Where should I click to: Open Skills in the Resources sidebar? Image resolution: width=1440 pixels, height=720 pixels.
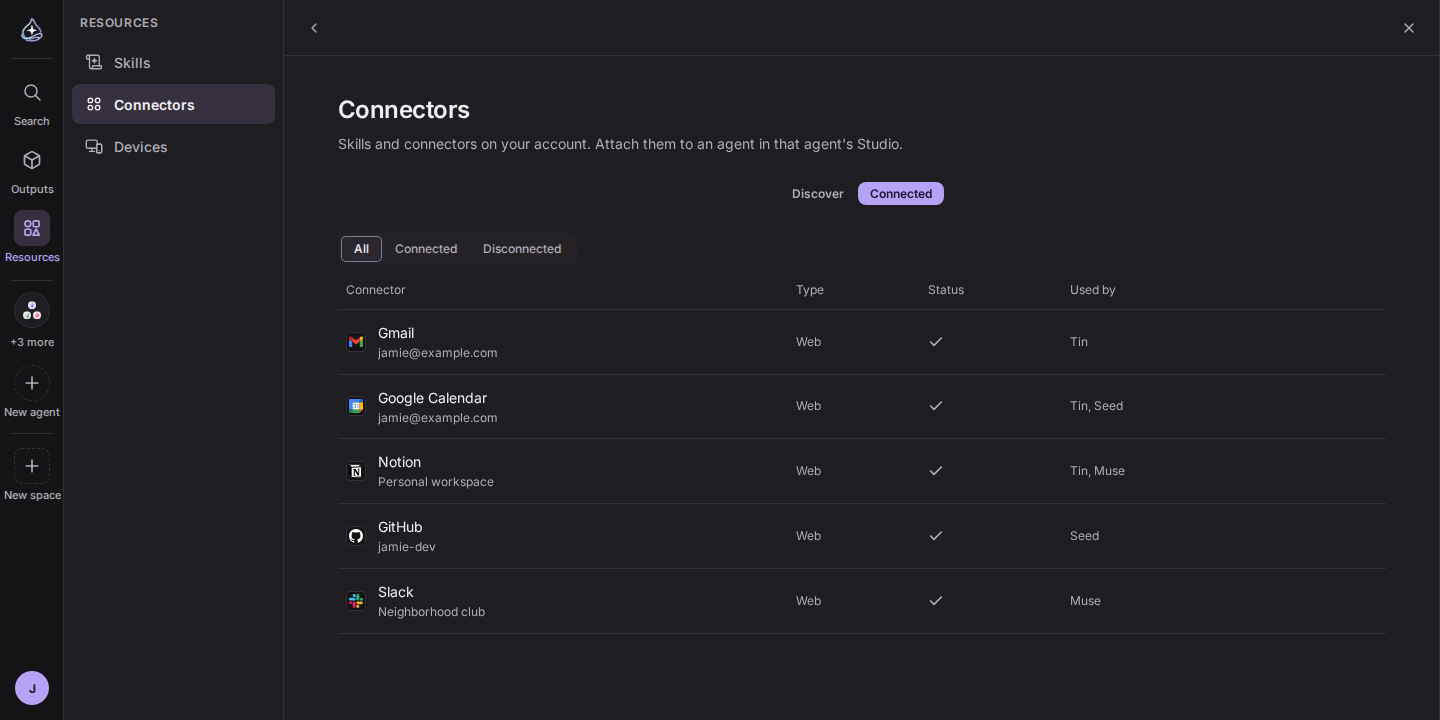(173, 63)
